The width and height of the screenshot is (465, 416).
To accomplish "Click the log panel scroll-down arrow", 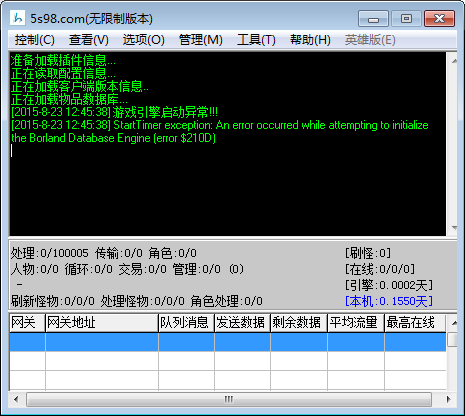I will point(454,228).
